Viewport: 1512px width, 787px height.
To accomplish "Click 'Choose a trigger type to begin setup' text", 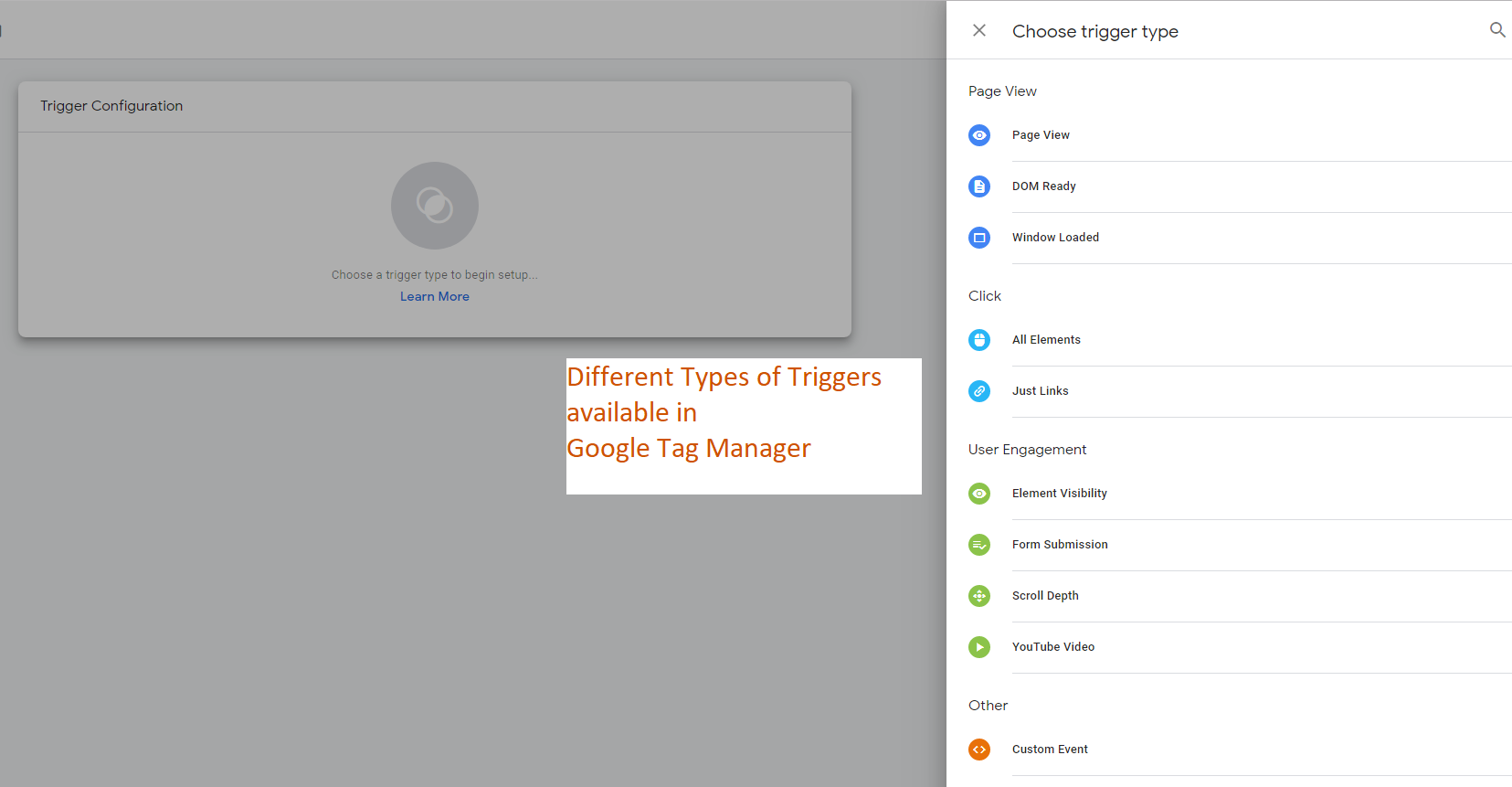I will point(435,274).
